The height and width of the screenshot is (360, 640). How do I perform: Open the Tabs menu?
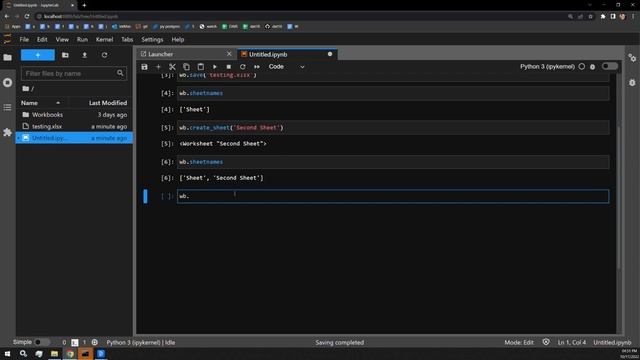pos(127,40)
